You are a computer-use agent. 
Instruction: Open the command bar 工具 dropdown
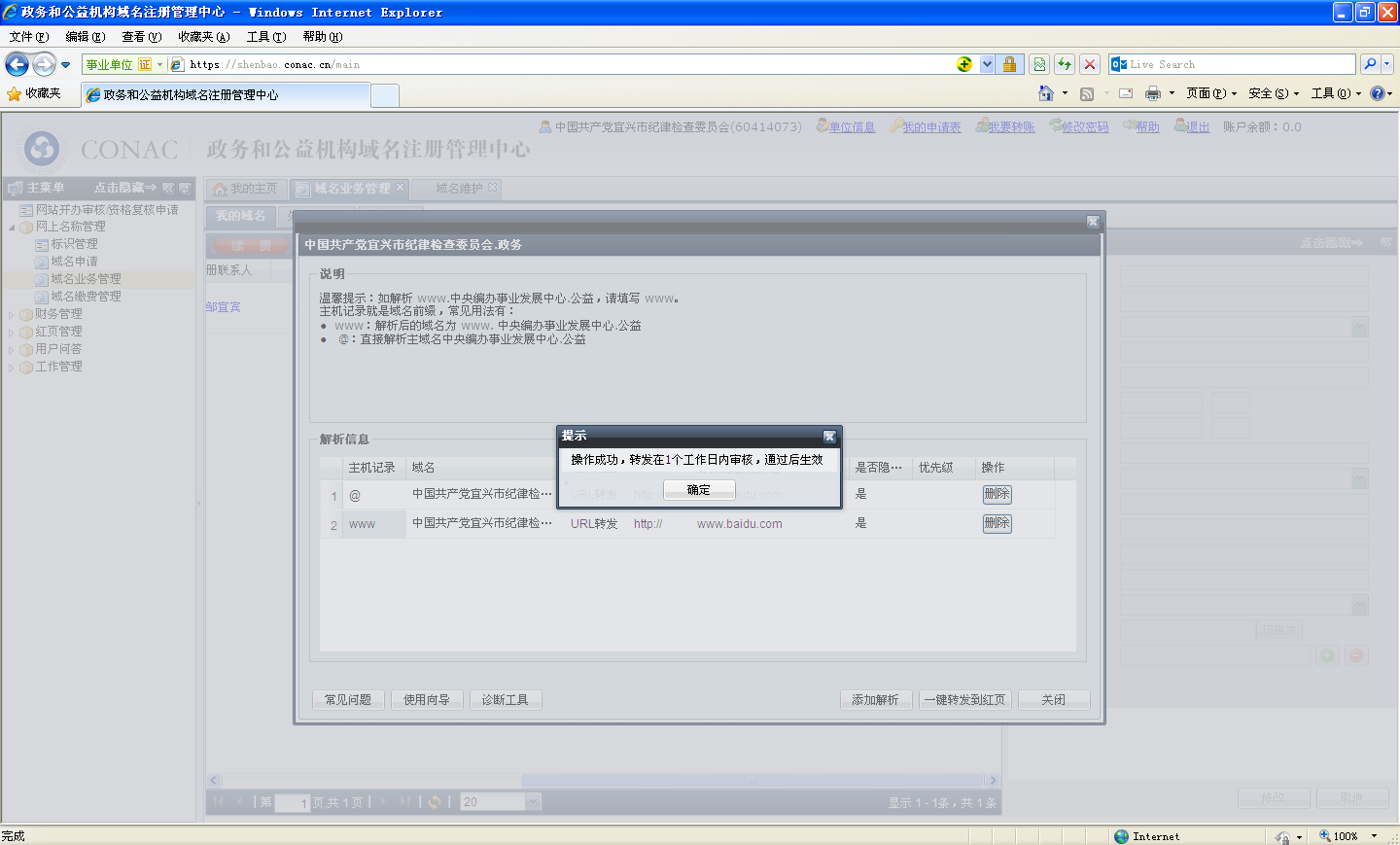(1336, 93)
